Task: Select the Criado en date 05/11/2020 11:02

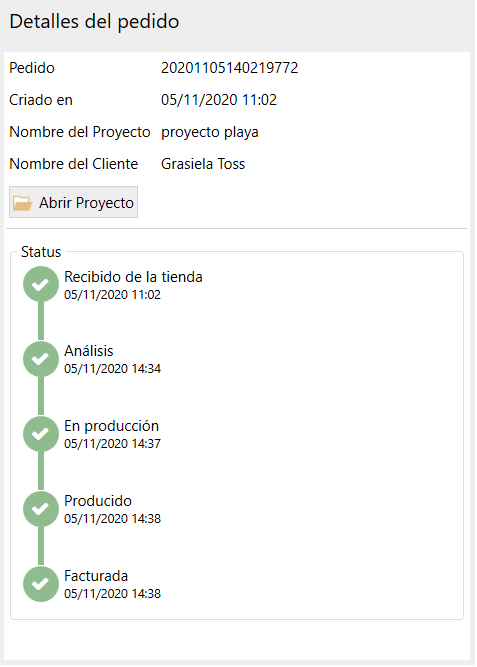Action: coord(219,100)
